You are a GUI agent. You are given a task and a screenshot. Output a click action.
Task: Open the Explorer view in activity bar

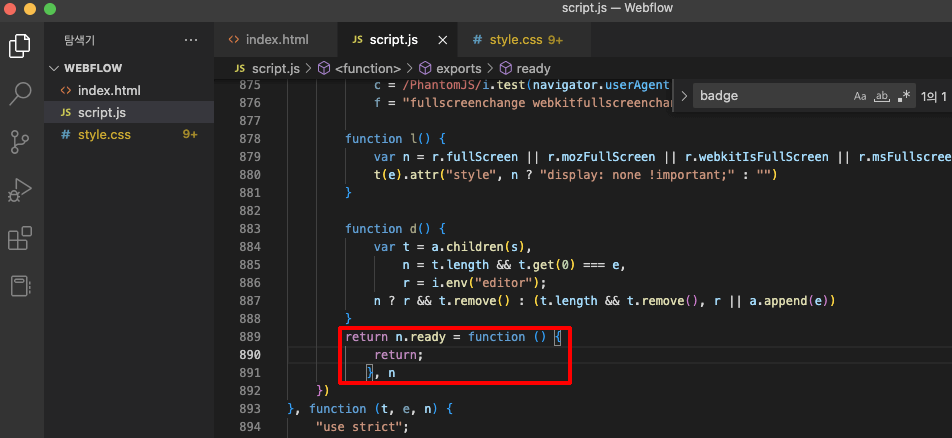20,46
